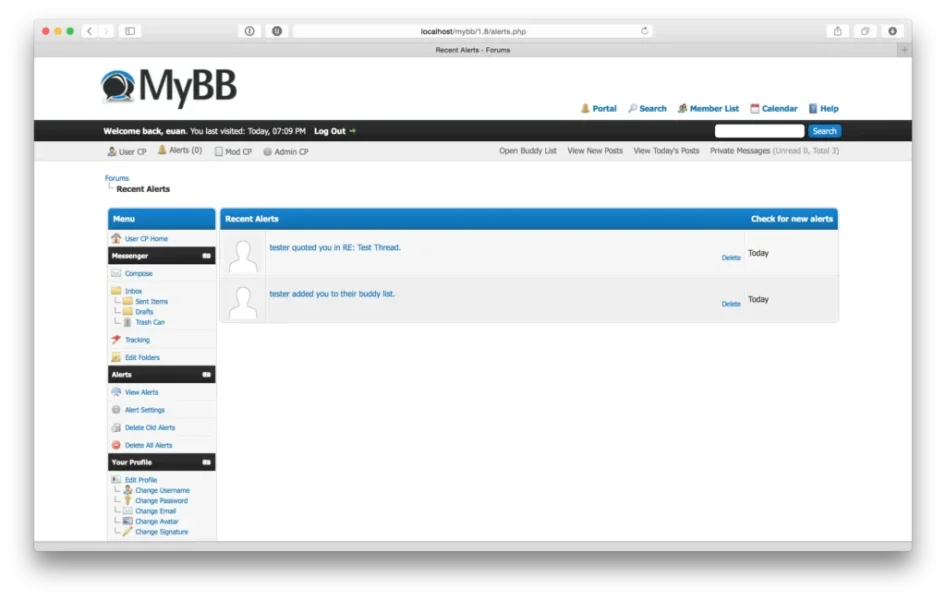This screenshot has width=946, height=600.
Task: Collapse the Your Profile section
Action: [x=204, y=462]
